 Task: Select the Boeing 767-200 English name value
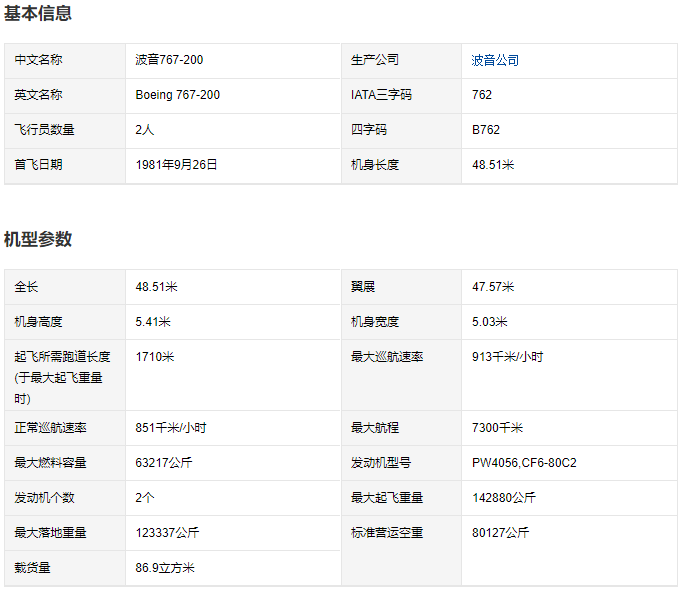pyautogui.click(x=178, y=95)
